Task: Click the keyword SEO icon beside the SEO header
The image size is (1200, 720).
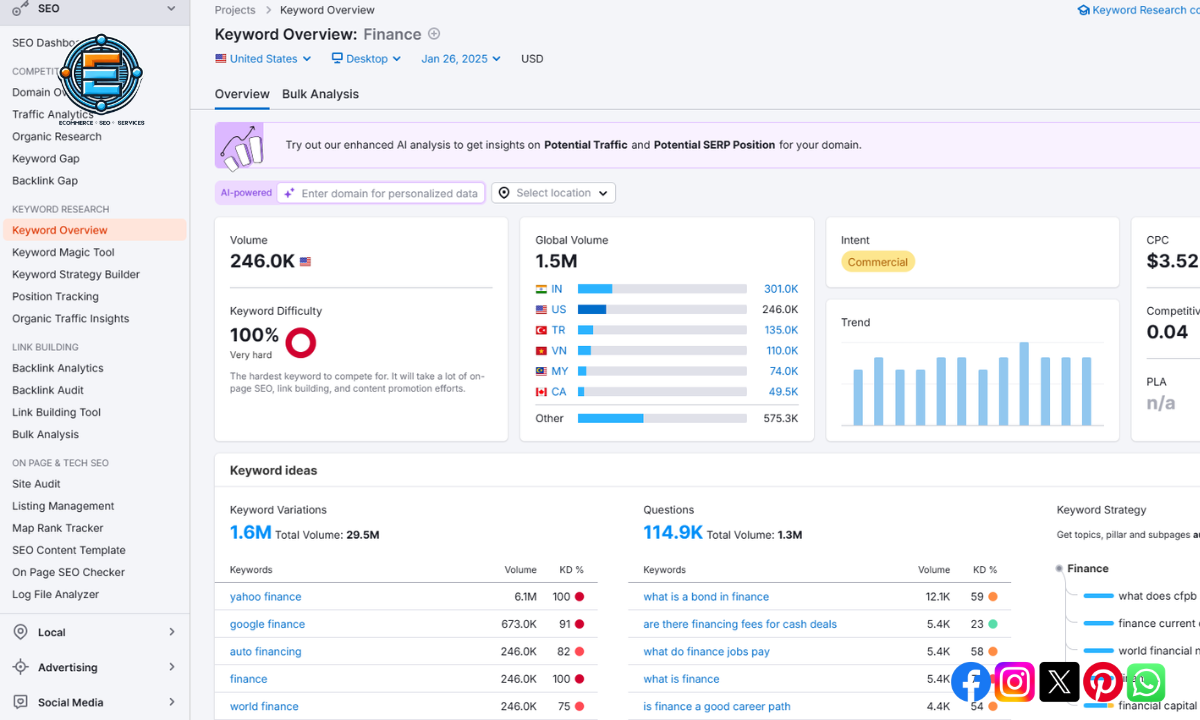Action: [17, 9]
